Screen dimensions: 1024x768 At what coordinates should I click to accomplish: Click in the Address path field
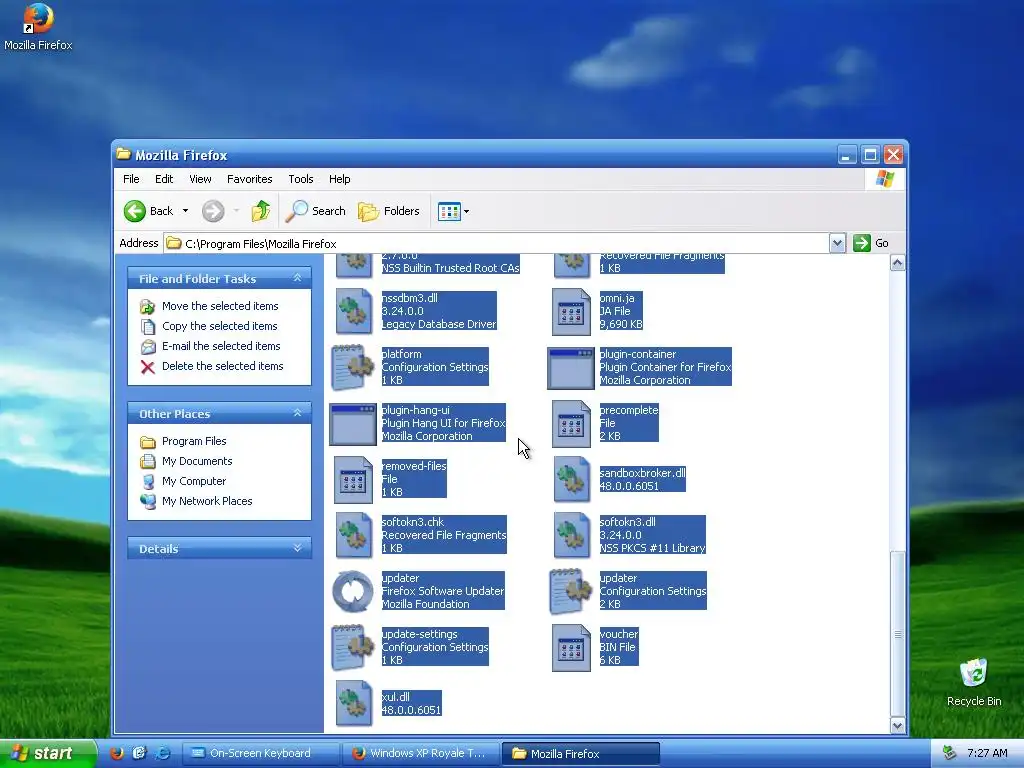click(496, 244)
